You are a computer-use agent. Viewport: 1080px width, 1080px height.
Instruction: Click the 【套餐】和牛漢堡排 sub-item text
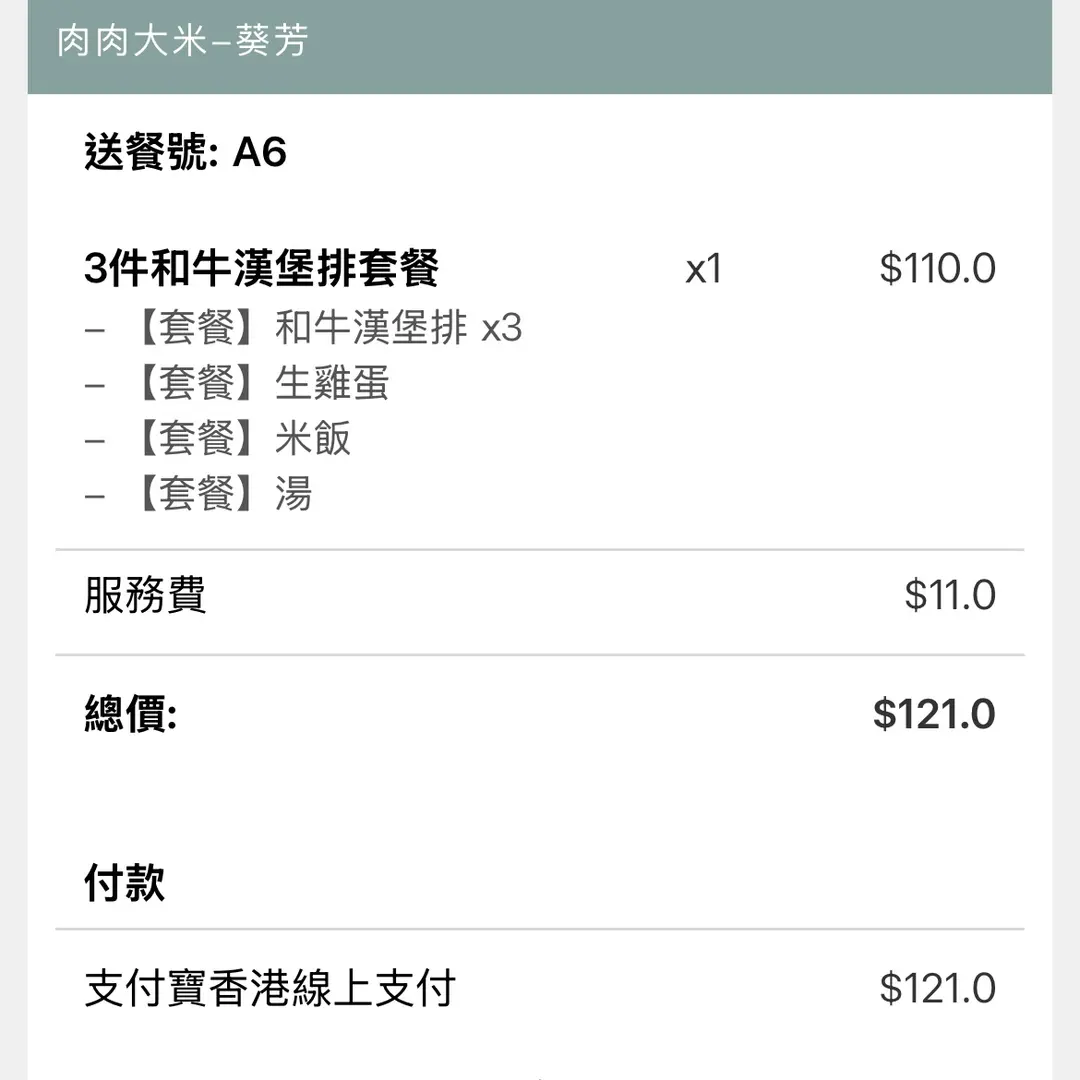click(x=300, y=328)
